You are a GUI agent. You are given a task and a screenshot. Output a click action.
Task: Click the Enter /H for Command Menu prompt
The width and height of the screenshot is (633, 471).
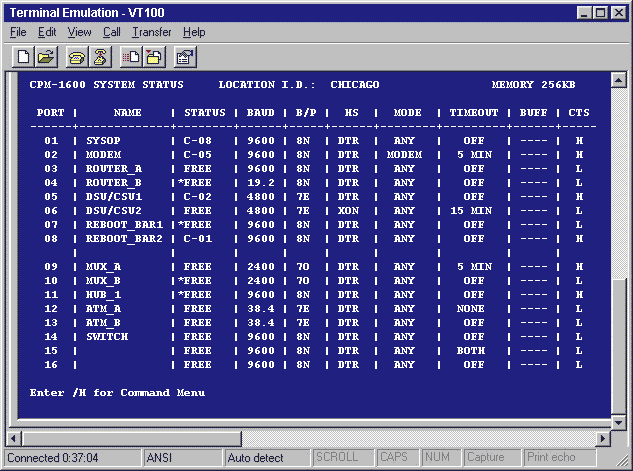click(117, 393)
